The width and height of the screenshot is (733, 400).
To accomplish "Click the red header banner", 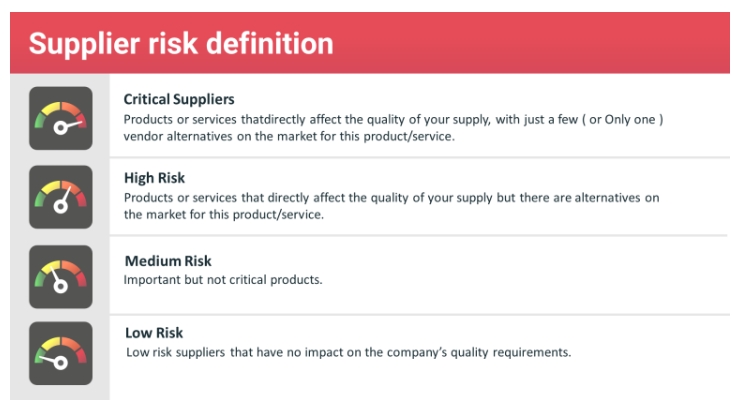I will [x=370, y=43].
